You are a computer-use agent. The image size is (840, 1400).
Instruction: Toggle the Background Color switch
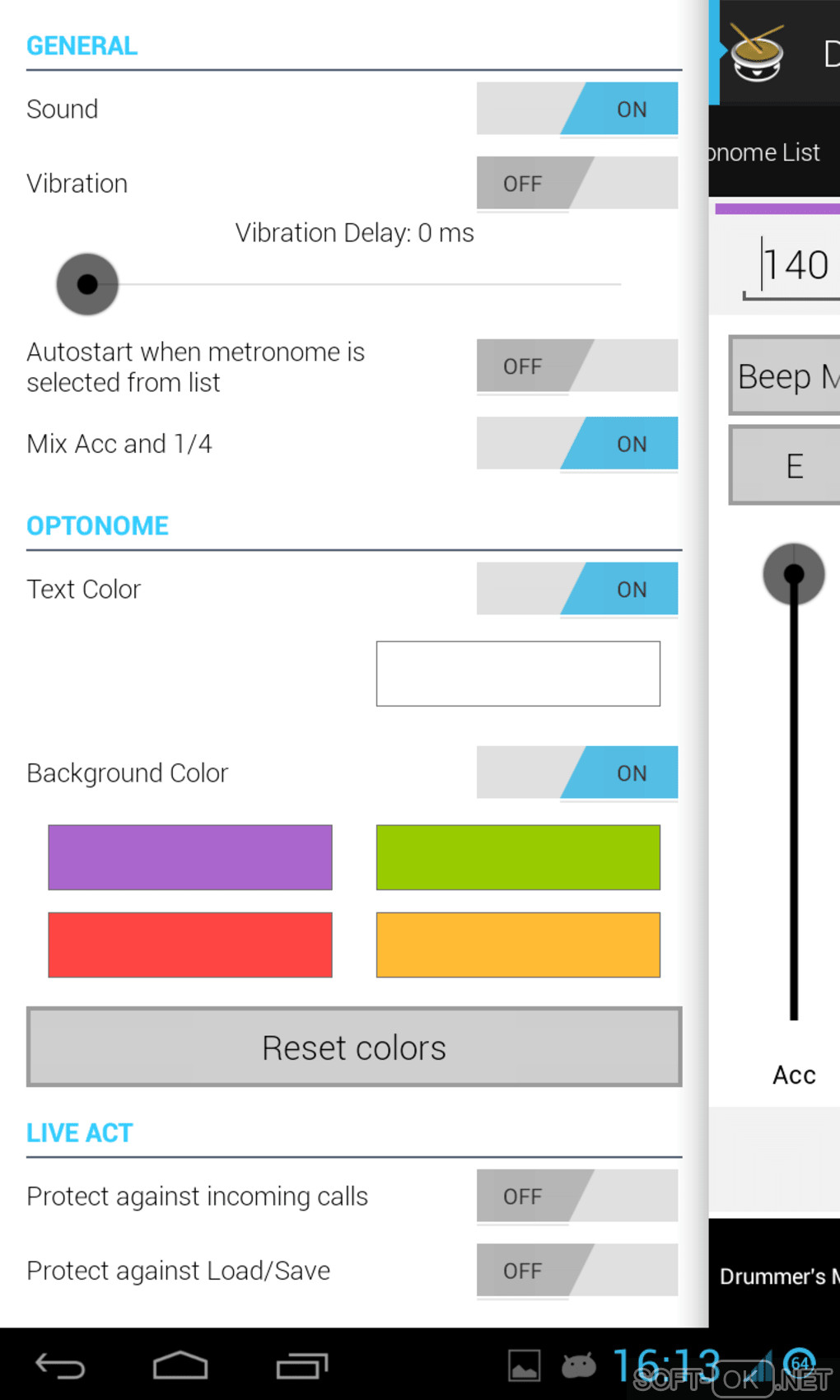coord(577,772)
